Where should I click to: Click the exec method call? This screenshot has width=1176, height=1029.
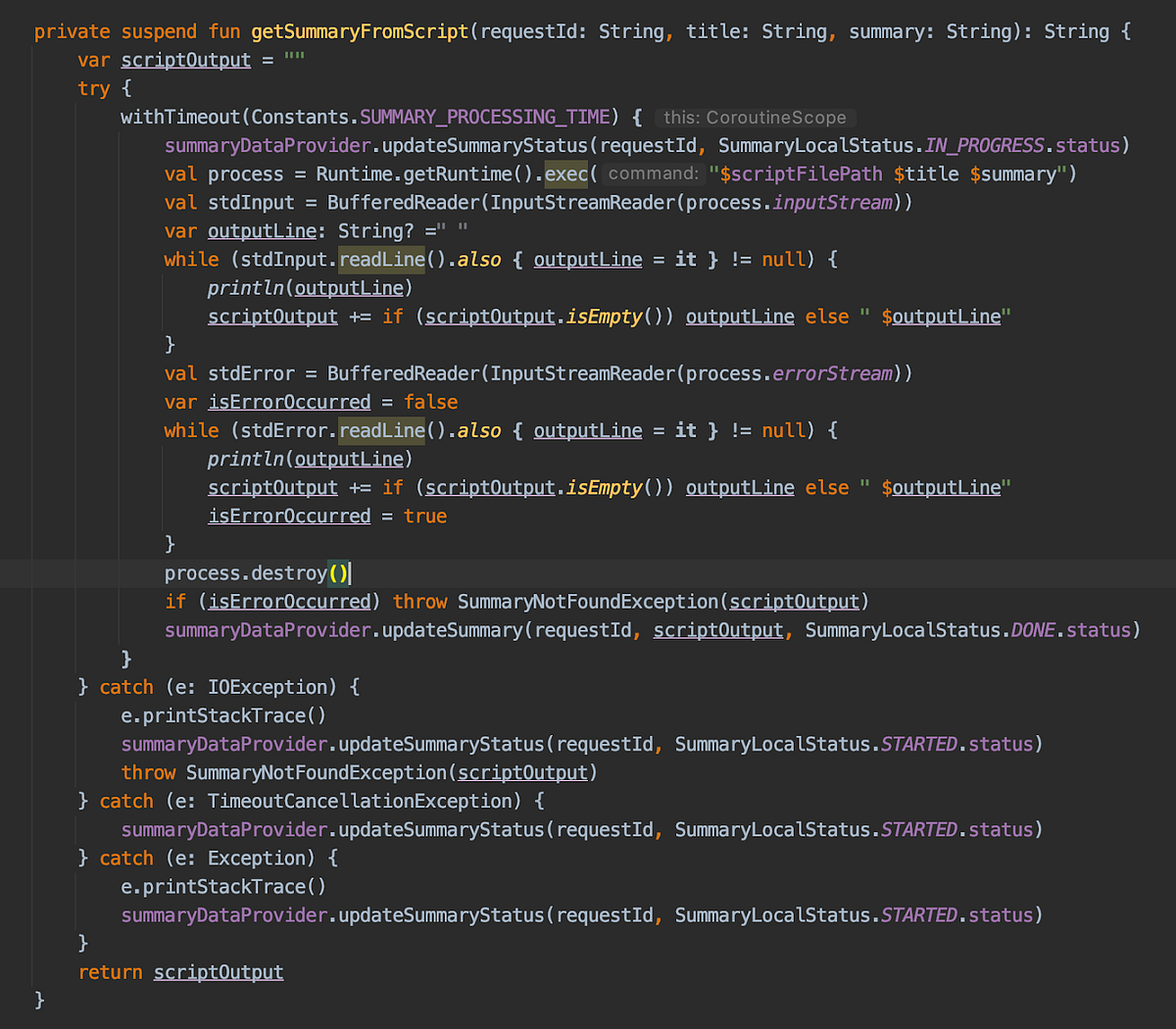[x=564, y=173]
